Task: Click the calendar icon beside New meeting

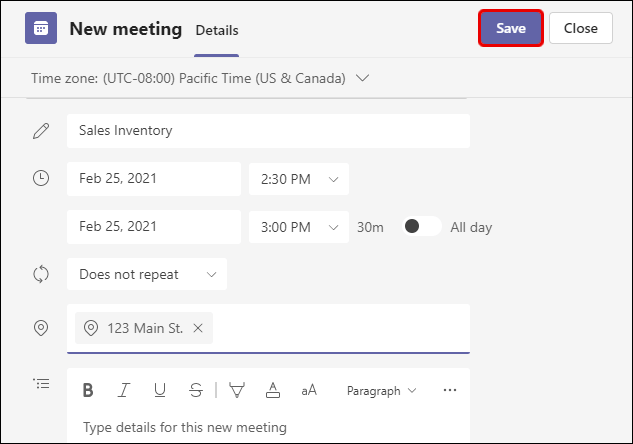Action: (x=41, y=28)
